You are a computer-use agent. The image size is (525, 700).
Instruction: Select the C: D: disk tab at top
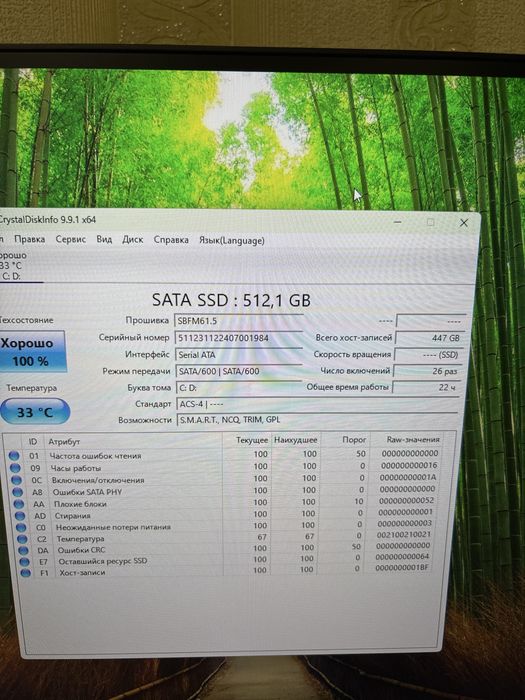pyautogui.click(x=12, y=276)
